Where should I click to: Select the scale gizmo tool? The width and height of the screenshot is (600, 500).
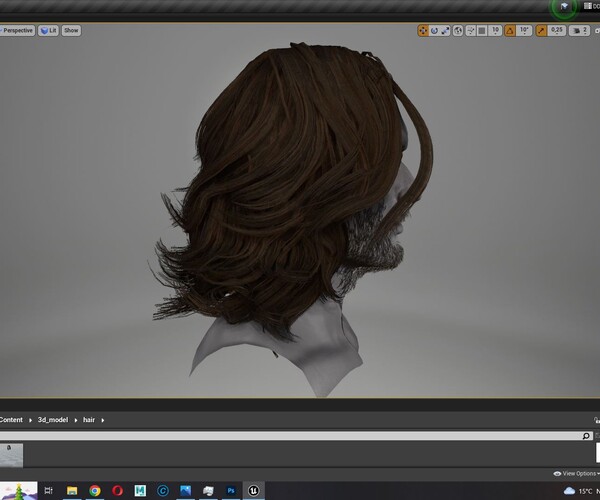point(445,31)
